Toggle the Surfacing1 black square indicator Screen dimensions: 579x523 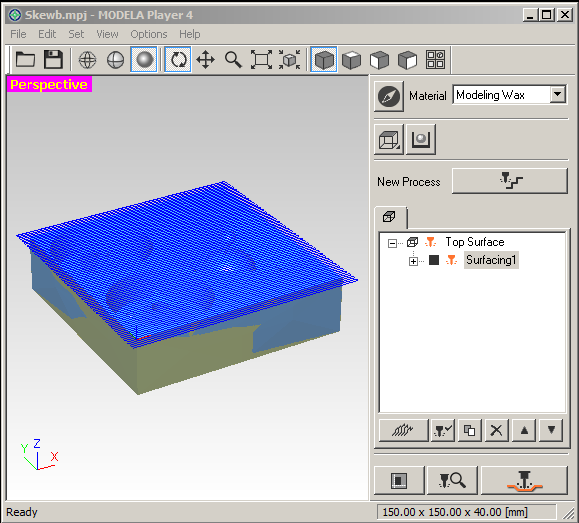pyautogui.click(x=434, y=260)
